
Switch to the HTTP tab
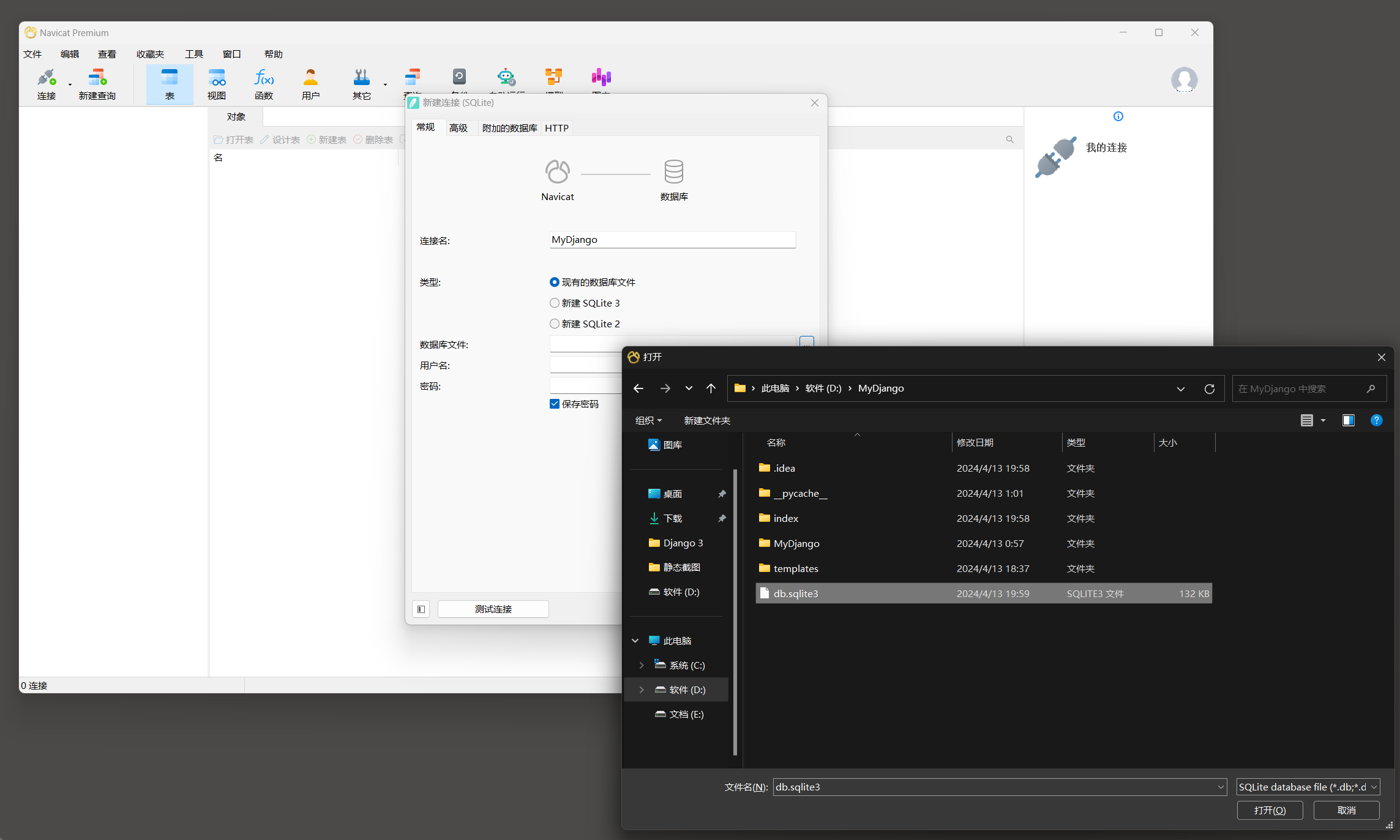coord(557,128)
